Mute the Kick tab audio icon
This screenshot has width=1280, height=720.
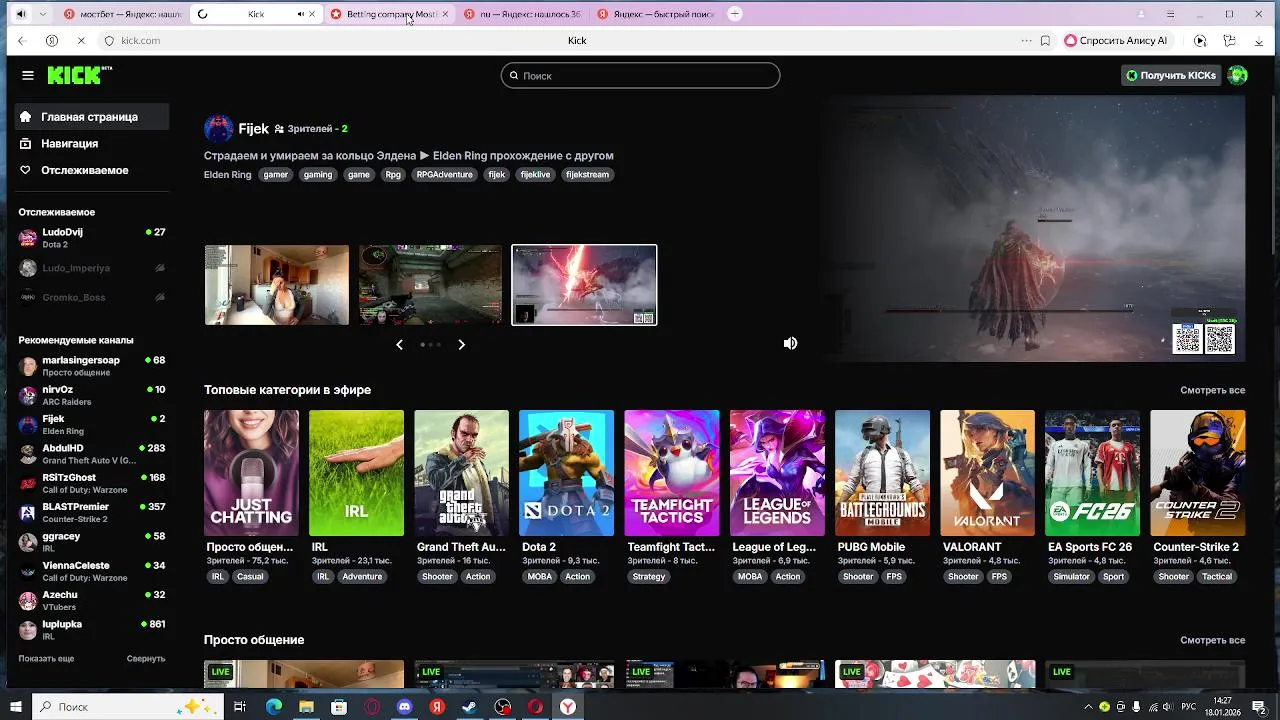click(301, 14)
